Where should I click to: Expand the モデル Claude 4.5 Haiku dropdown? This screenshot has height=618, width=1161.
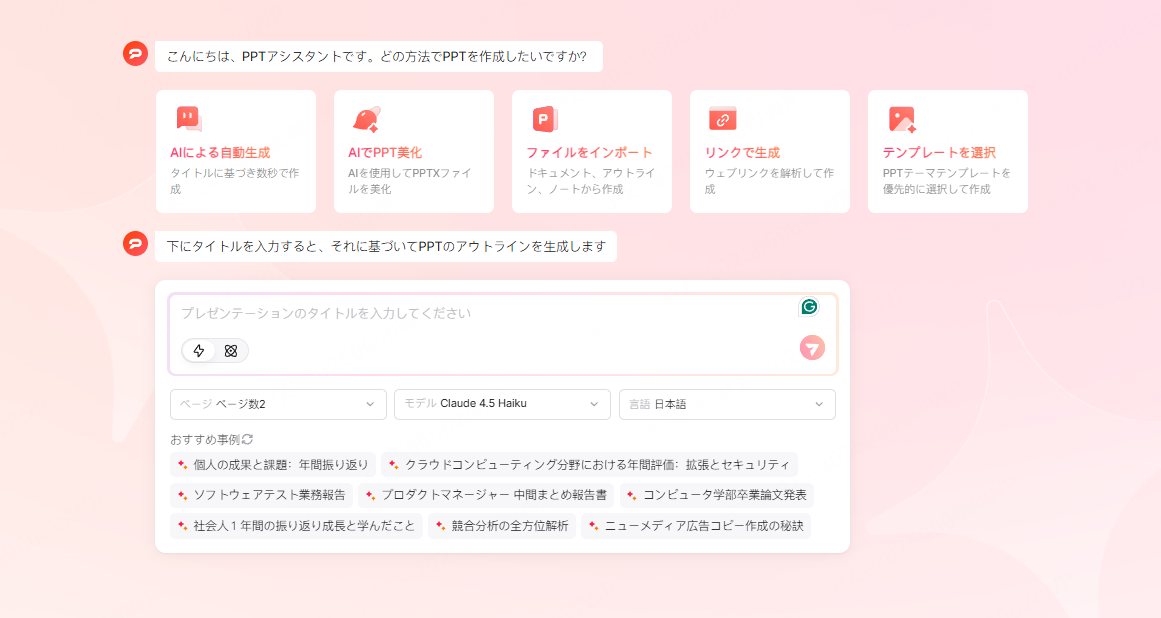click(x=502, y=404)
